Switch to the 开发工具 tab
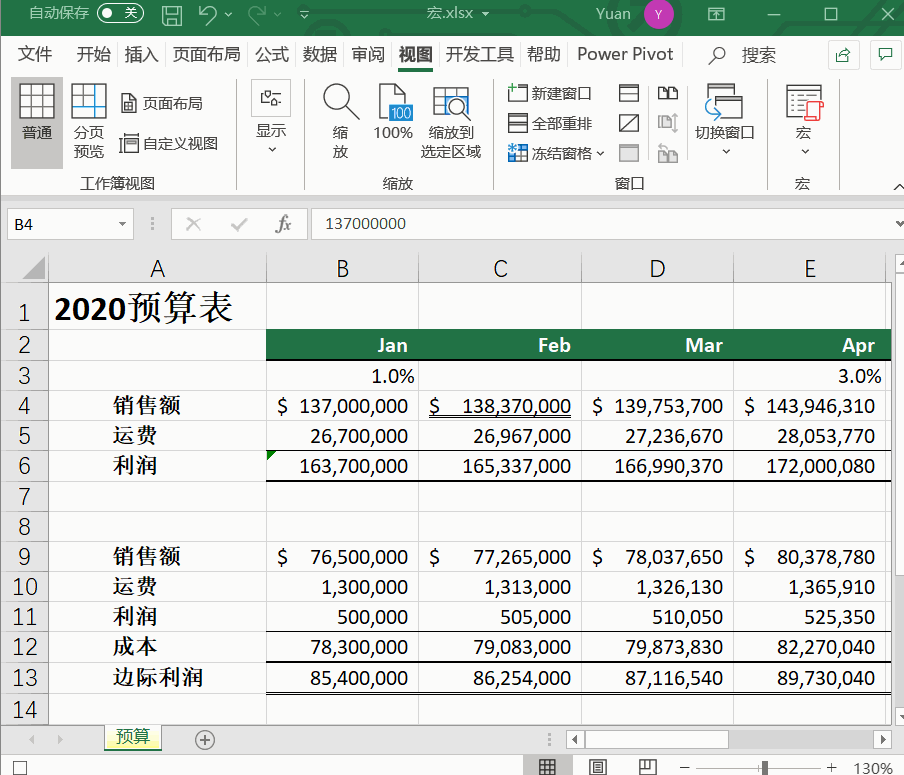The height and width of the screenshot is (775, 904). (x=479, y=54)
